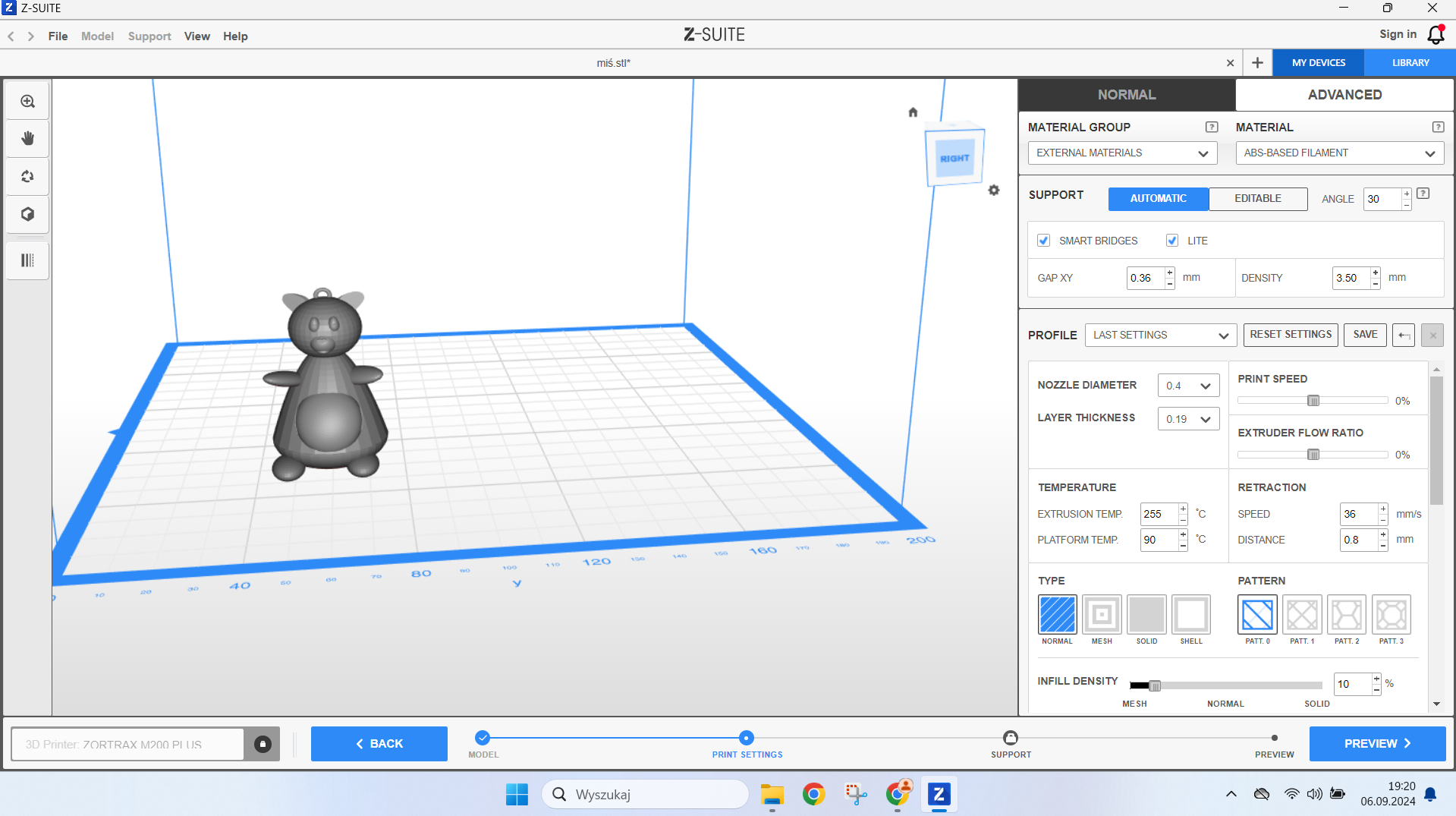
Task: Open File Explorer from taskbar
Action: click(772, 795)
